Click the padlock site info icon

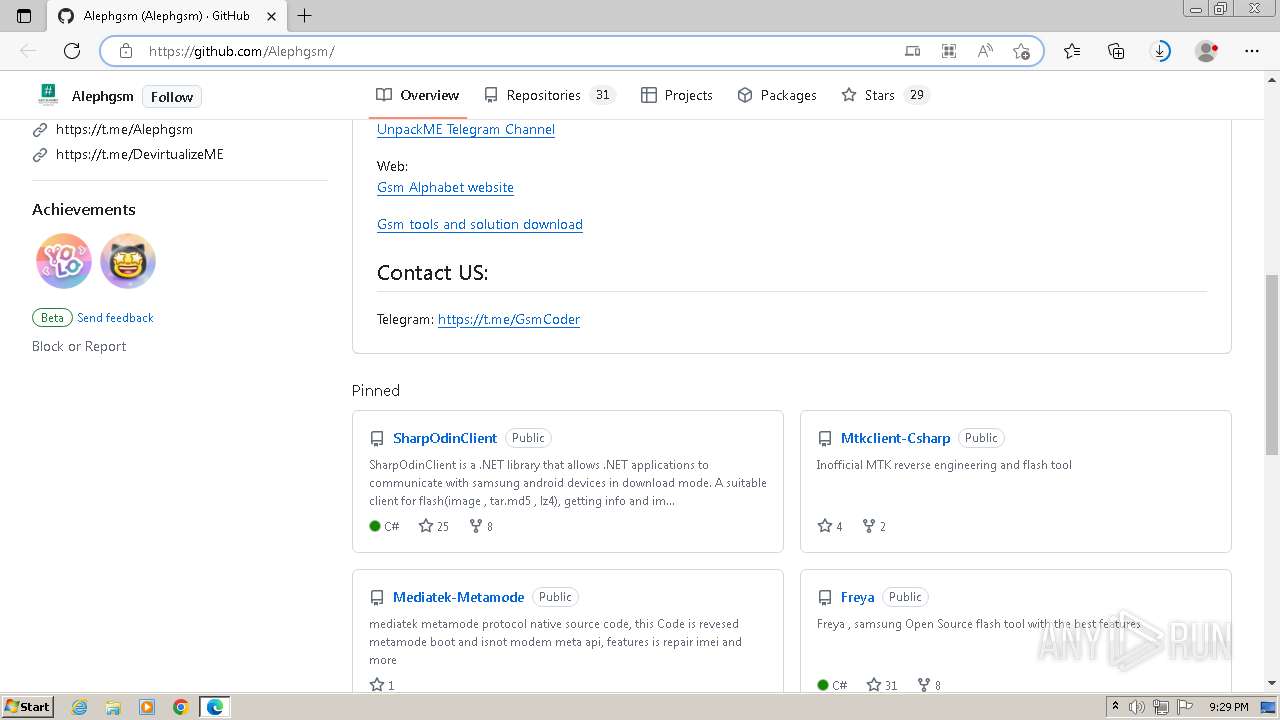125,51
